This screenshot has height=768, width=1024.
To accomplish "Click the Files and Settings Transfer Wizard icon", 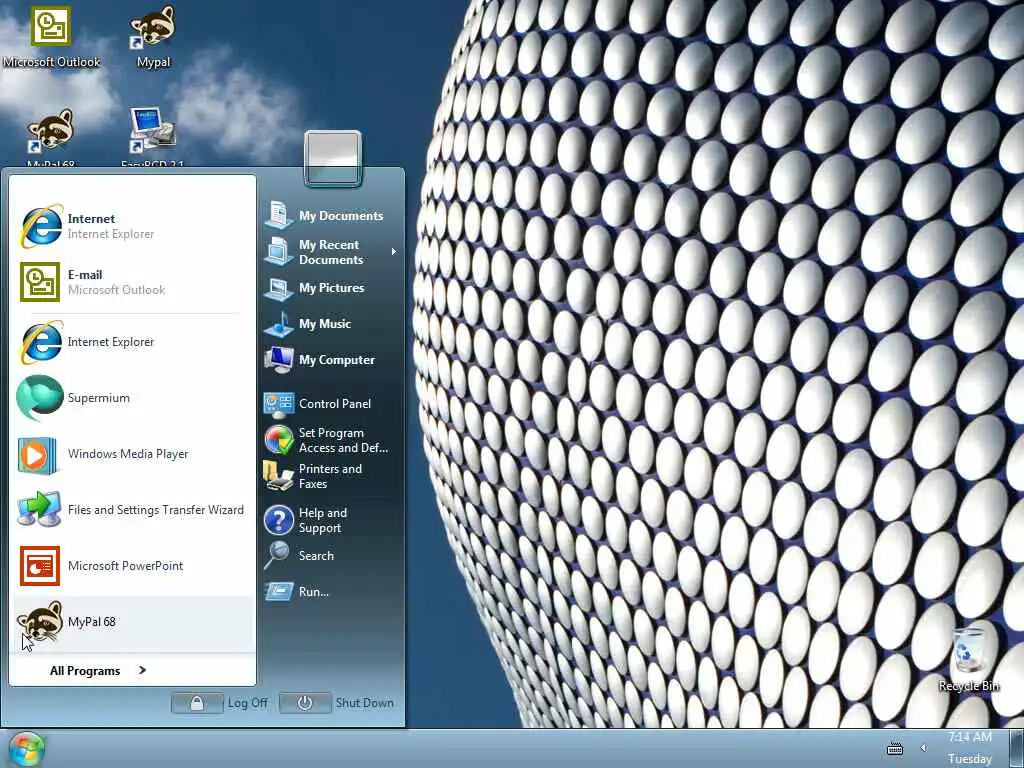I will coord(39,510).
